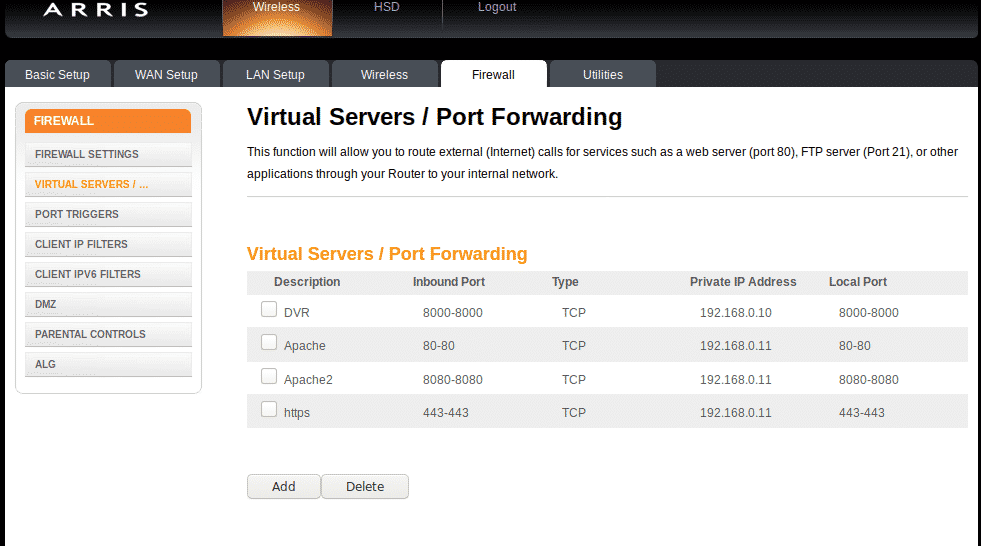Open the Basic Setup tab

57,75
